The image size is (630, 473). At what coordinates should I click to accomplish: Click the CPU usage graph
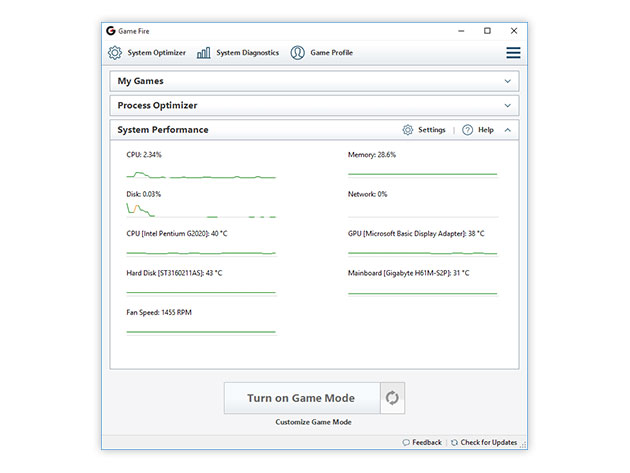[x=201, y=174]
